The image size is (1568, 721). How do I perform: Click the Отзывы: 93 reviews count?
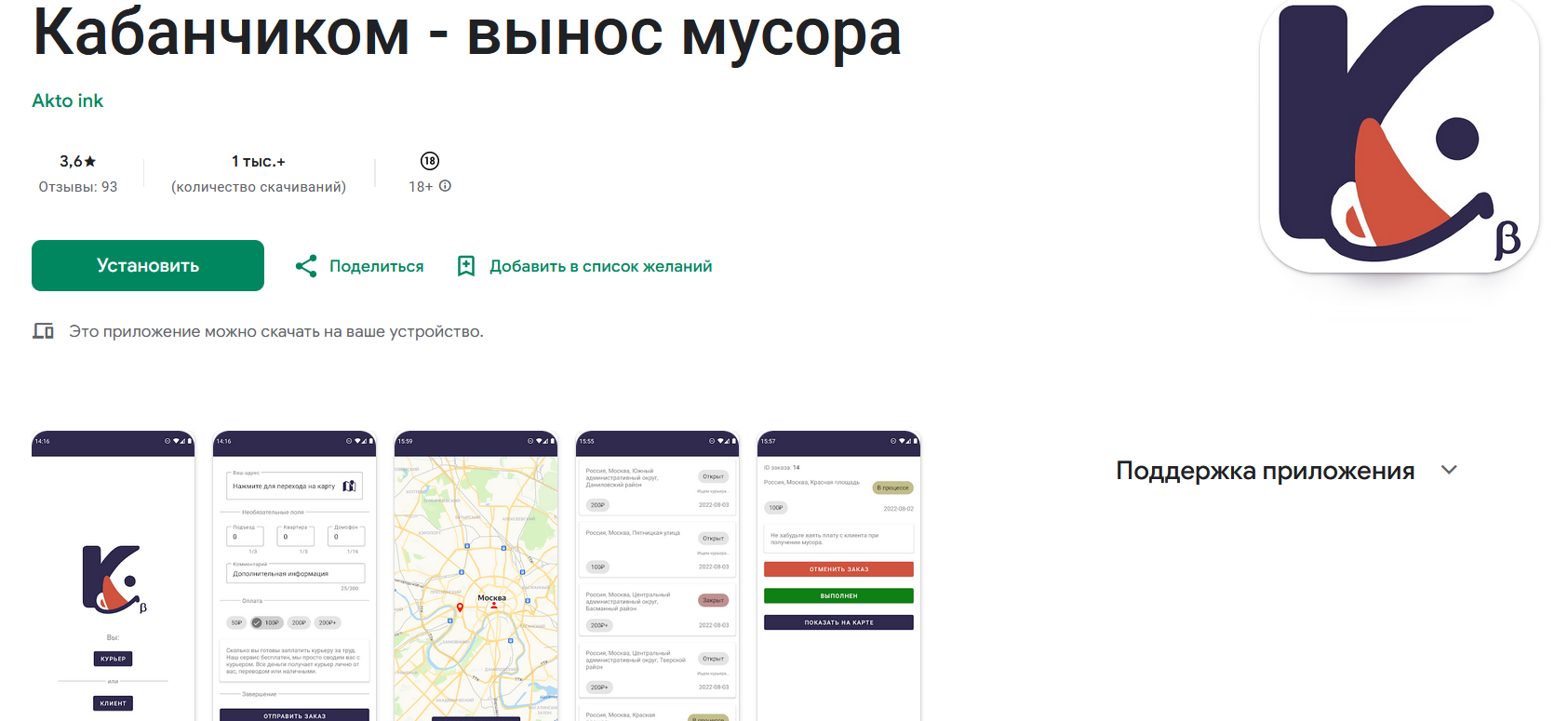click(x=78, y=187)
